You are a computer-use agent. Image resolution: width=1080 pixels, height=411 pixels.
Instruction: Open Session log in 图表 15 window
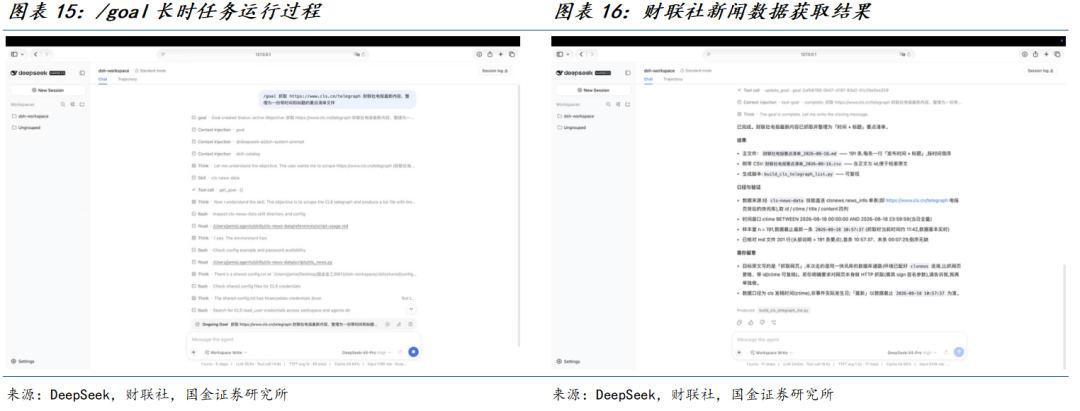tap(495, 70)
